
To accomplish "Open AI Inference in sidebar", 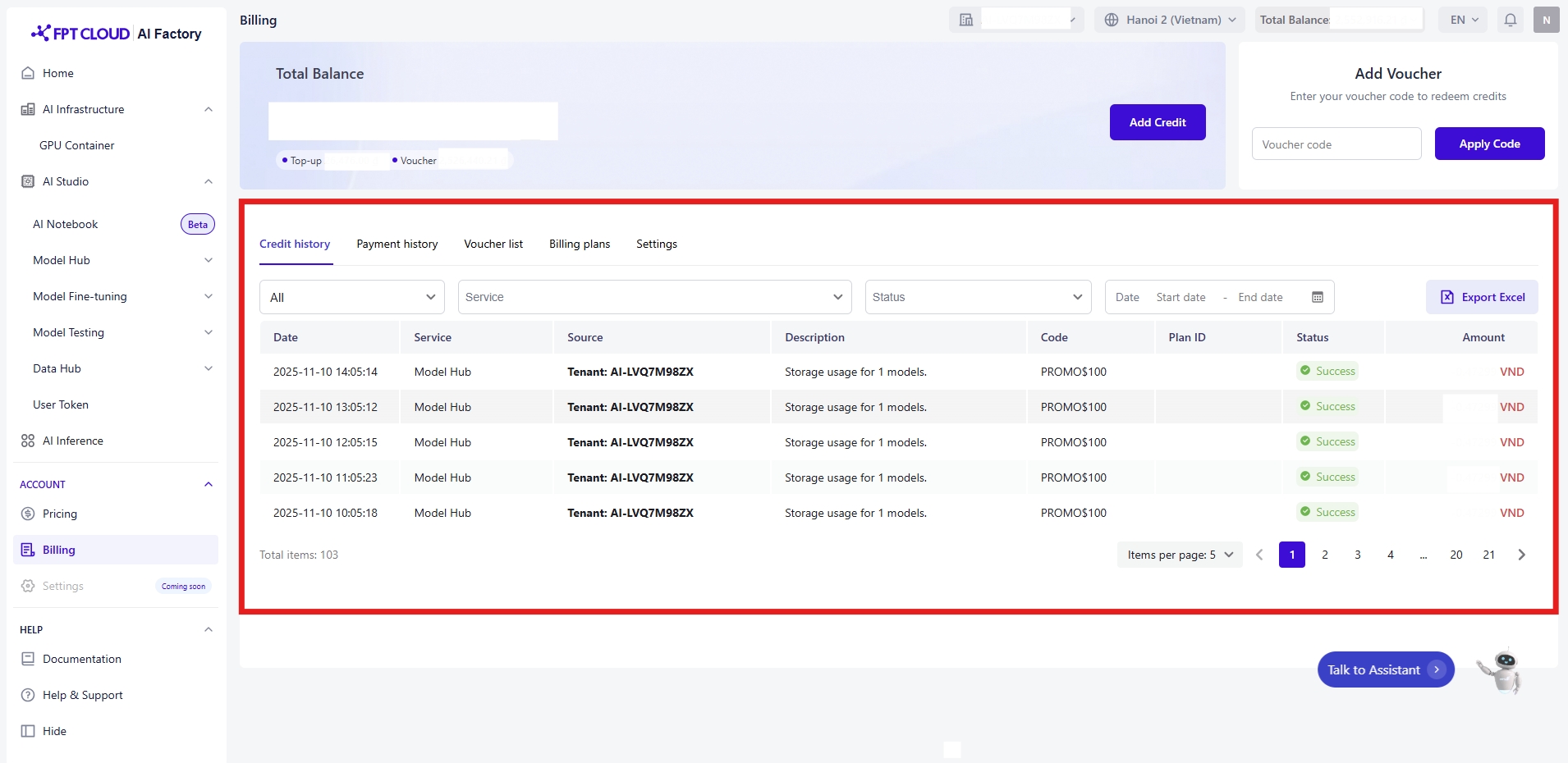I will coord(72,441).
